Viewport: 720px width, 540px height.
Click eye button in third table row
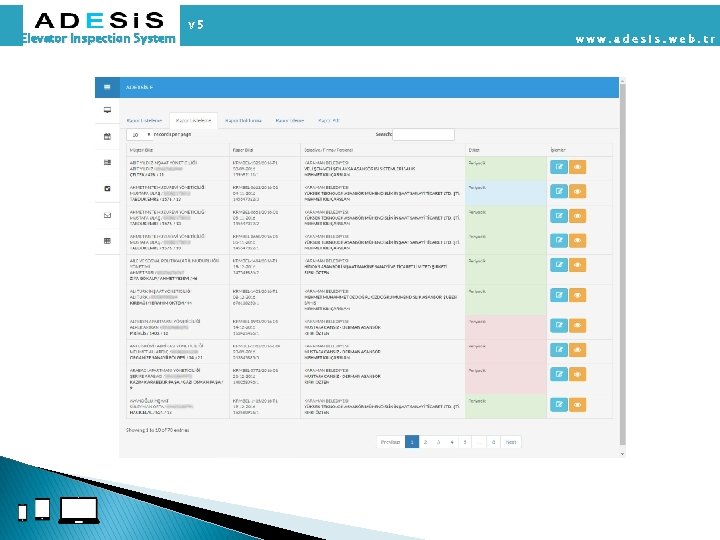pos(577,216)
